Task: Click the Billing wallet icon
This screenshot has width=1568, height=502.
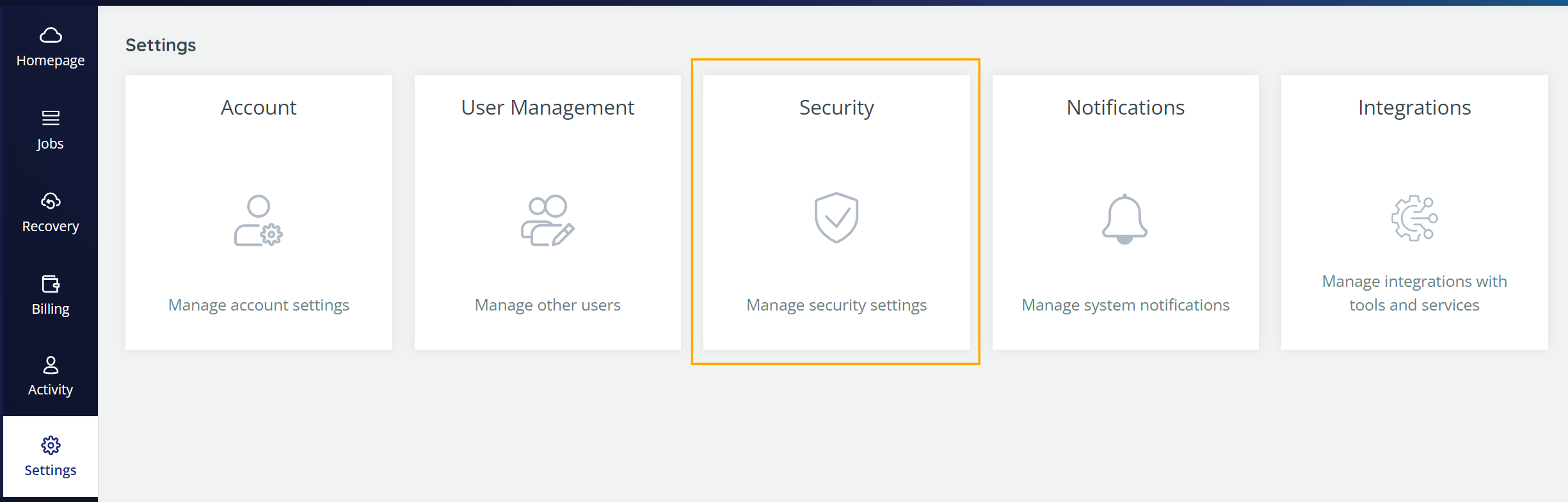Action: tap(51, 284)
